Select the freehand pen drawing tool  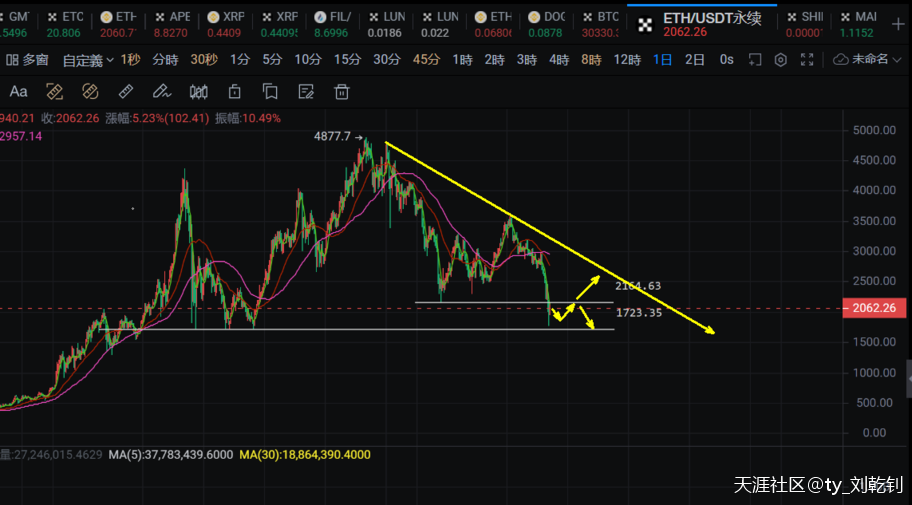(x=161, y=93)
